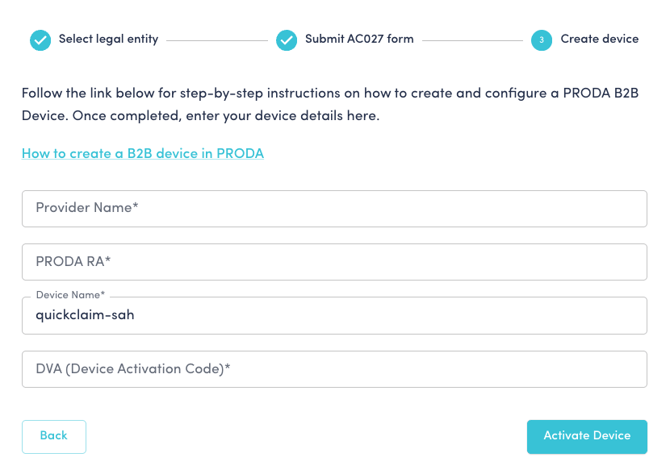The height and width of the screenshot is (474, 670).
Task: Select the Create device step label
Action: (599, 40)
